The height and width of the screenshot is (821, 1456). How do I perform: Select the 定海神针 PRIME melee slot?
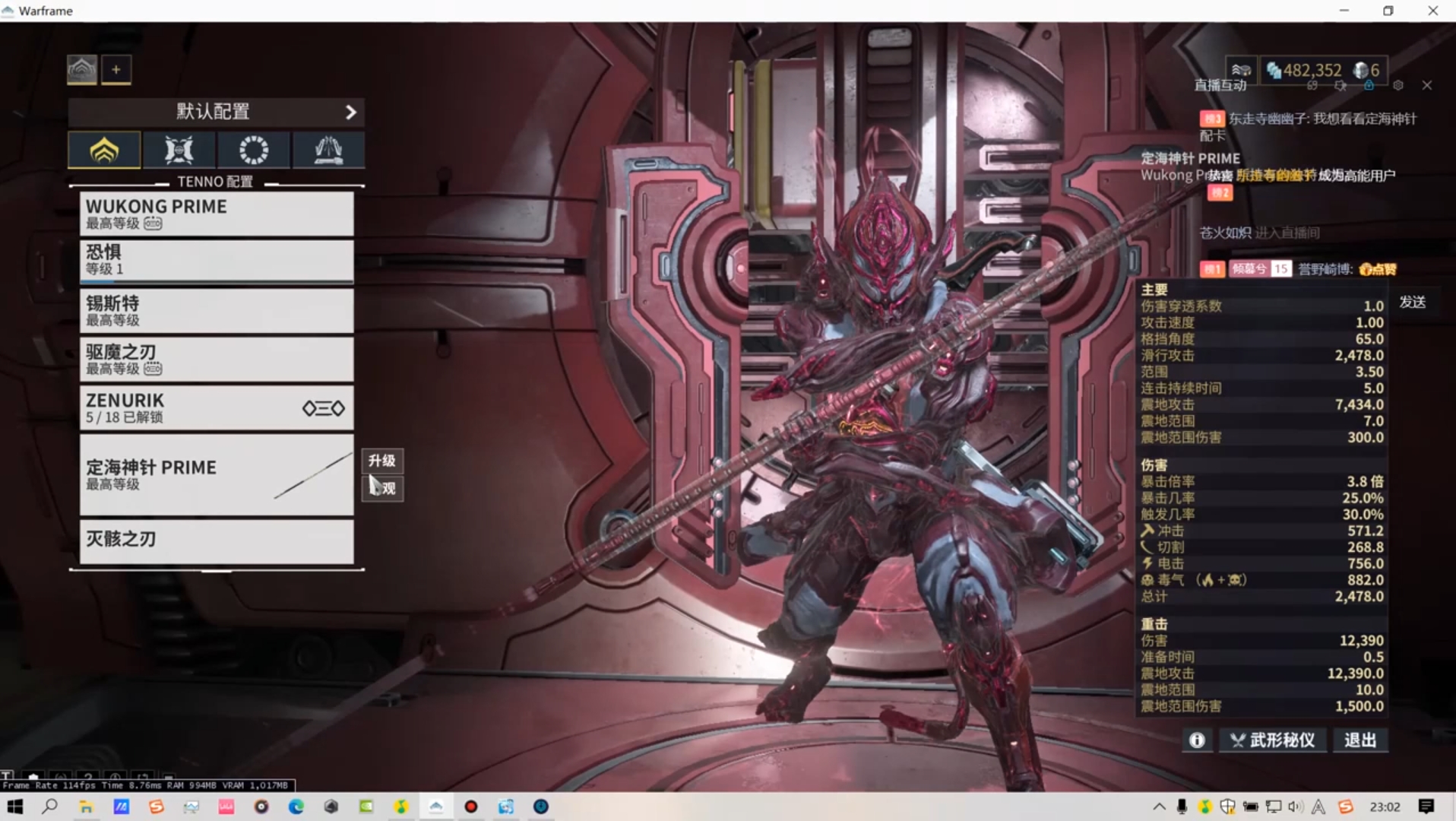[x=217, y=474]
